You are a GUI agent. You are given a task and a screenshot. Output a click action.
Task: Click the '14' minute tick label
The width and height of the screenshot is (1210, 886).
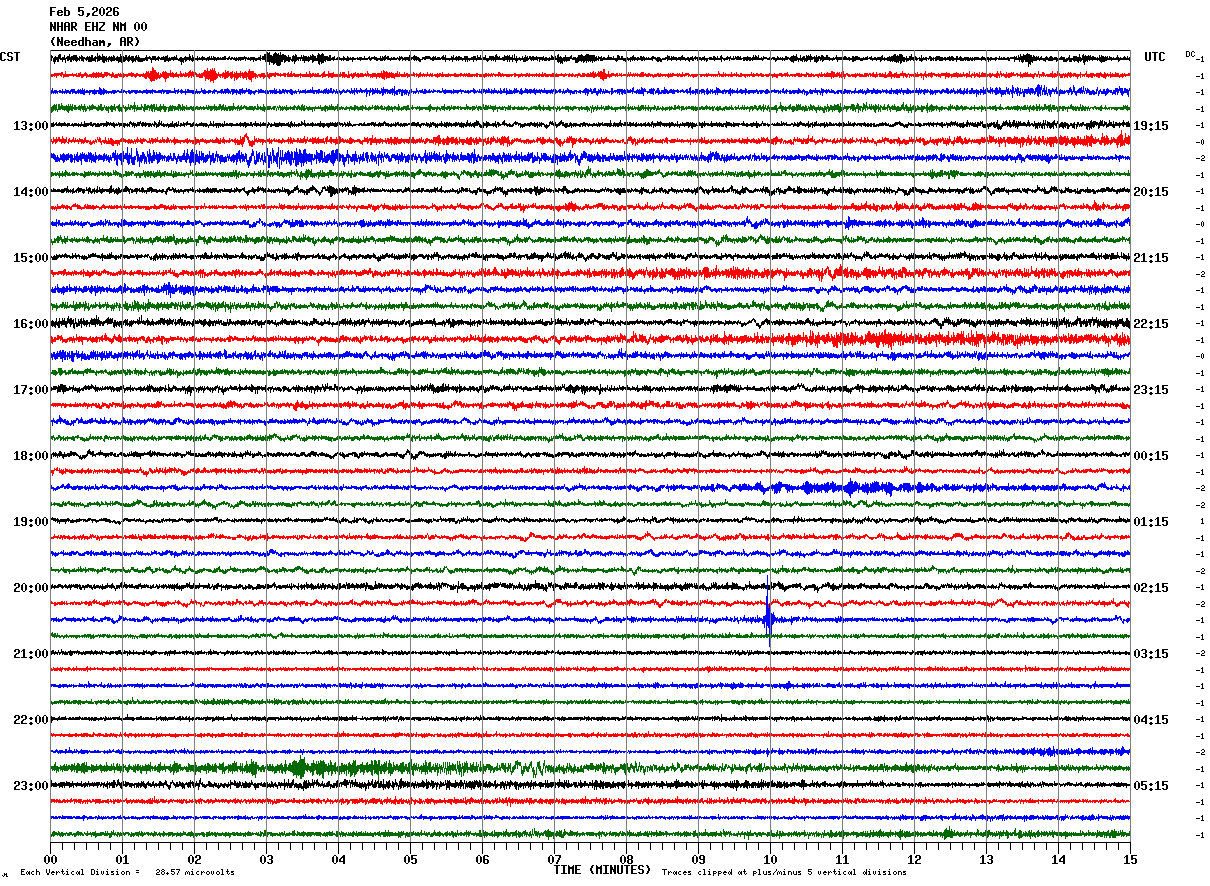pos(1058,859)
